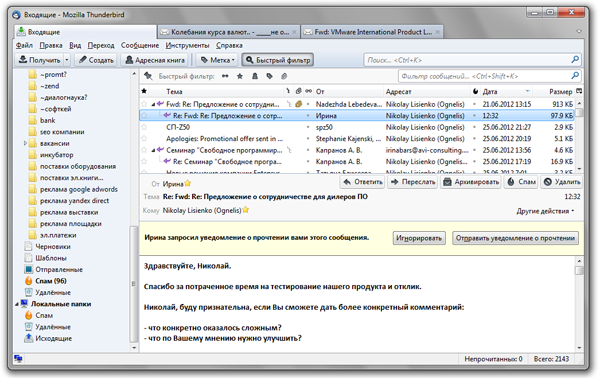Click the Получить (Get Mail) button
The image size is (600, 378).
[x=39, y=60]
